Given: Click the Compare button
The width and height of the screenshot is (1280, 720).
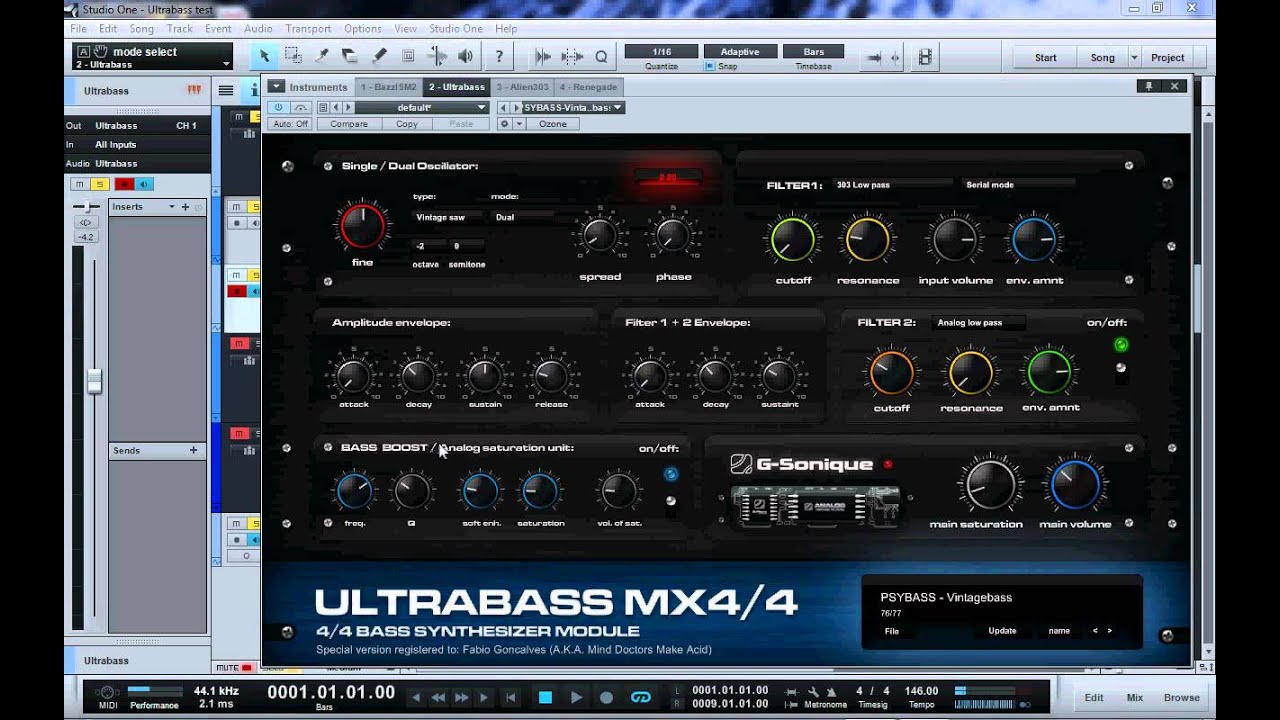Looking at the screenshot, I should tap(349, 124).
